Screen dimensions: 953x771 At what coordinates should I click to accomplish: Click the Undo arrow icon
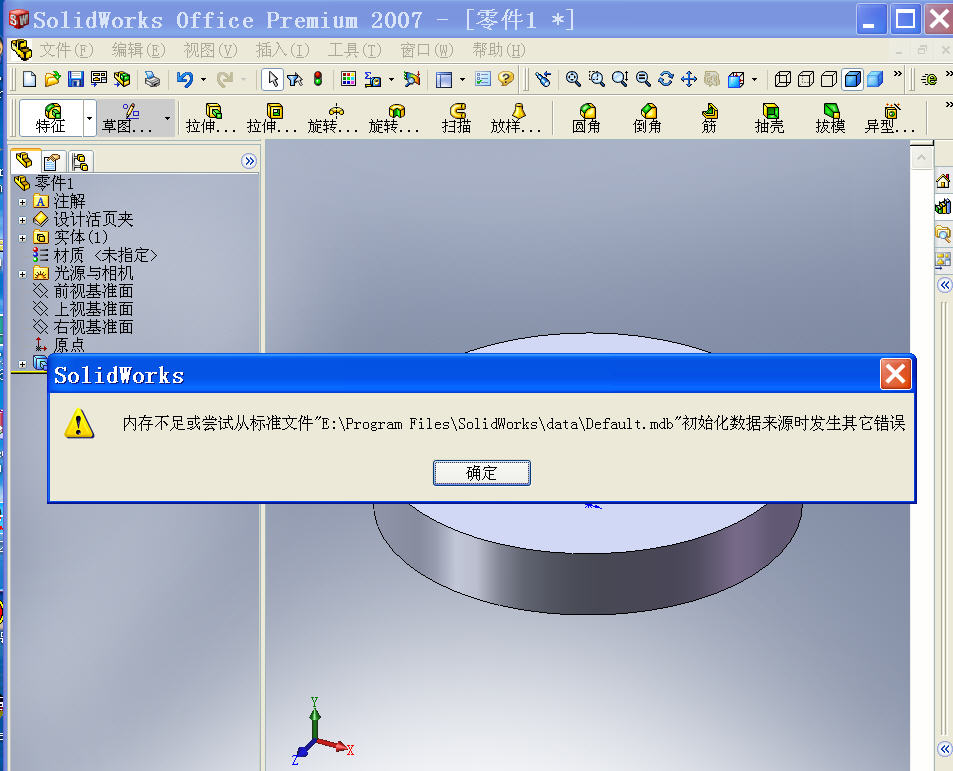click(185, 79)
